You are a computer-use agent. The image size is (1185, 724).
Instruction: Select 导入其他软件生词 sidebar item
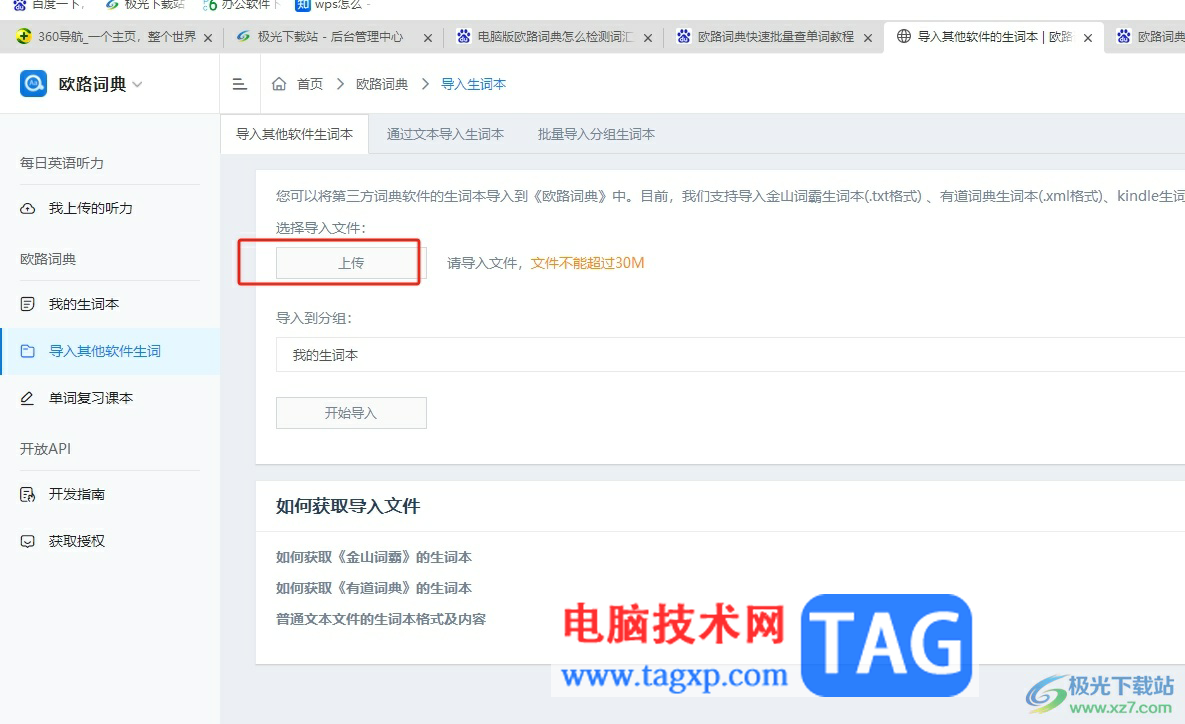pyautogui.click(x=110, y=351)
